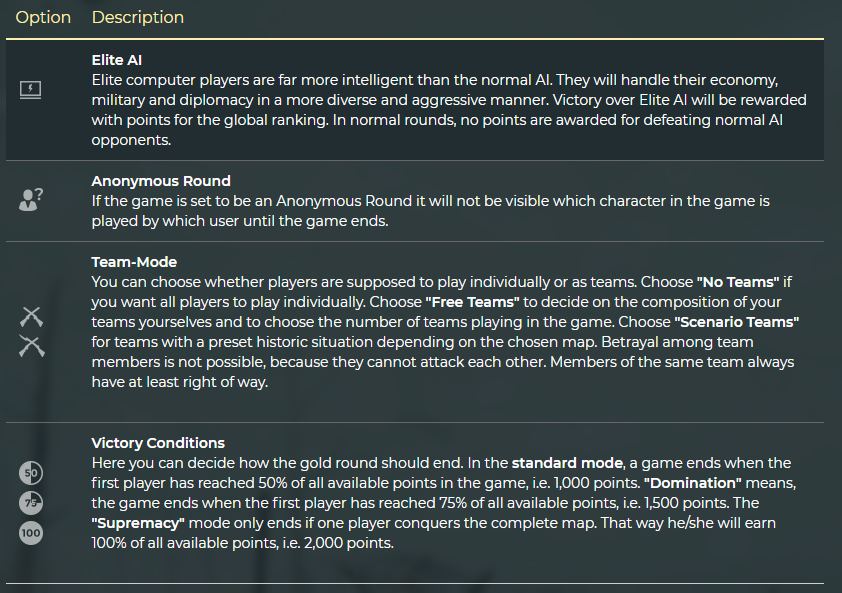Viewport: 842px width, 593px height.
Task: Click the Anonymous Round heading
Action: pyautogui.click(x=160, y=181)
